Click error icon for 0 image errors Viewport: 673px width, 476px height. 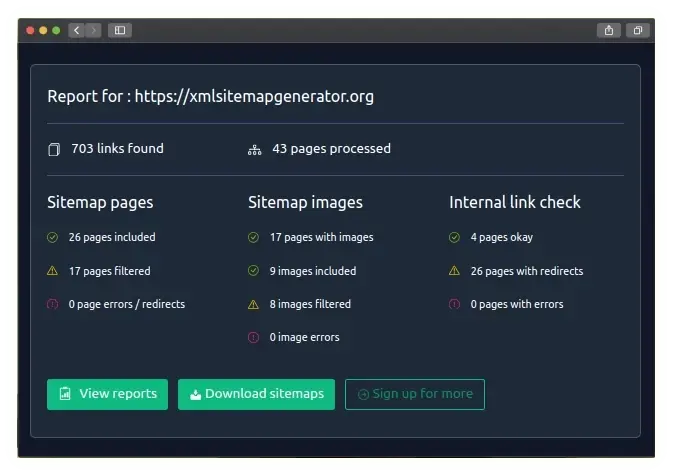pos(253,337)
